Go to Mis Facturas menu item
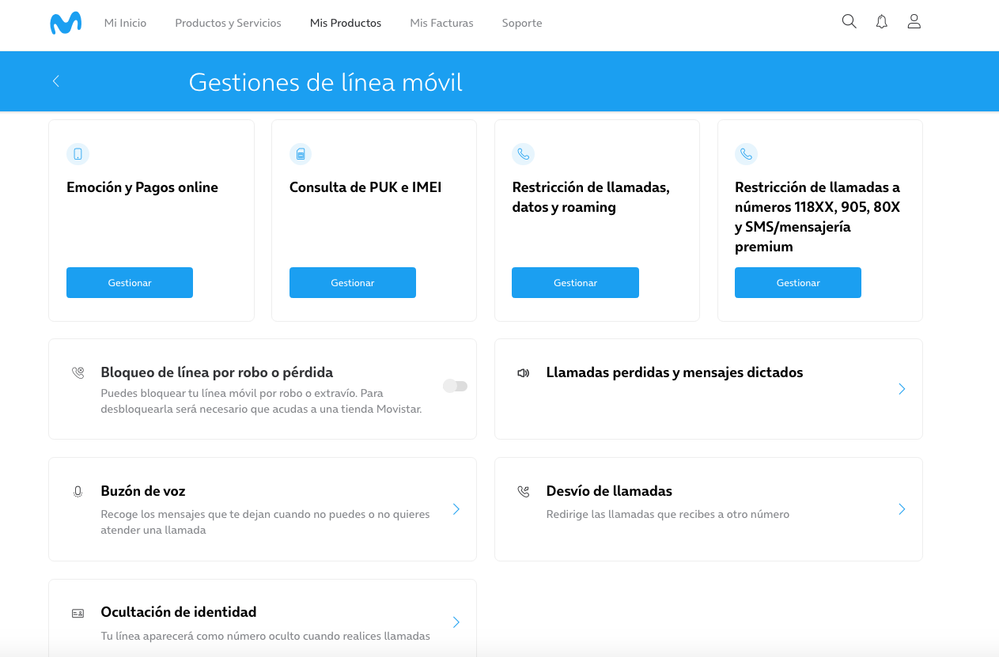Viewport: 999px width, 657px height. tap(441, 23)
